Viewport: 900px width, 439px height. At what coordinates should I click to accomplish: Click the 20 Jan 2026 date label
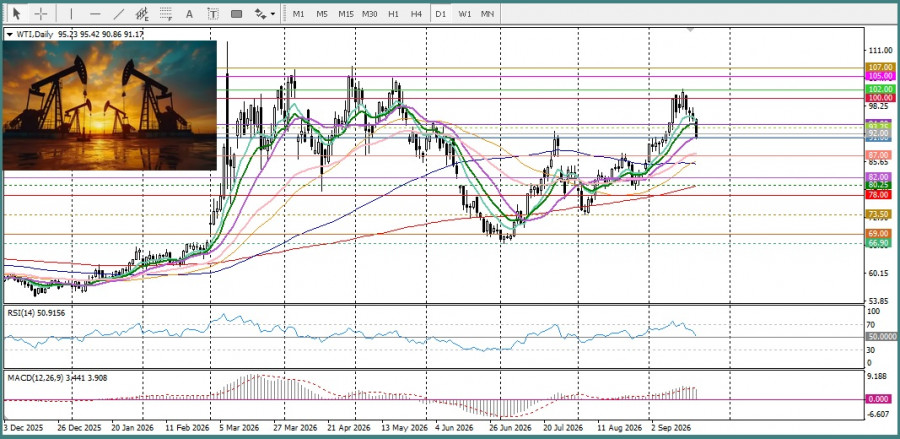(133, 428)
